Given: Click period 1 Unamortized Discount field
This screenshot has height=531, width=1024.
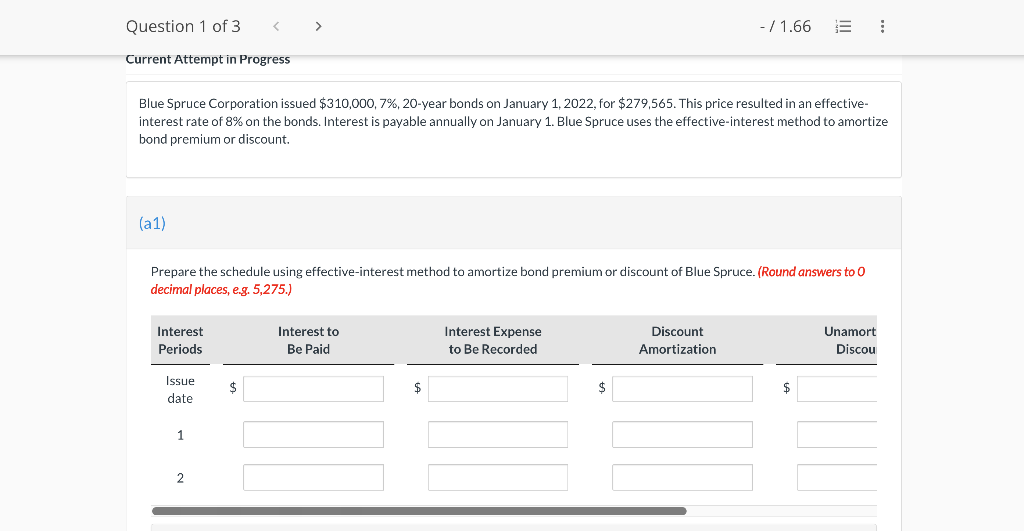Looking at the screenshot, I should [837, 434].
